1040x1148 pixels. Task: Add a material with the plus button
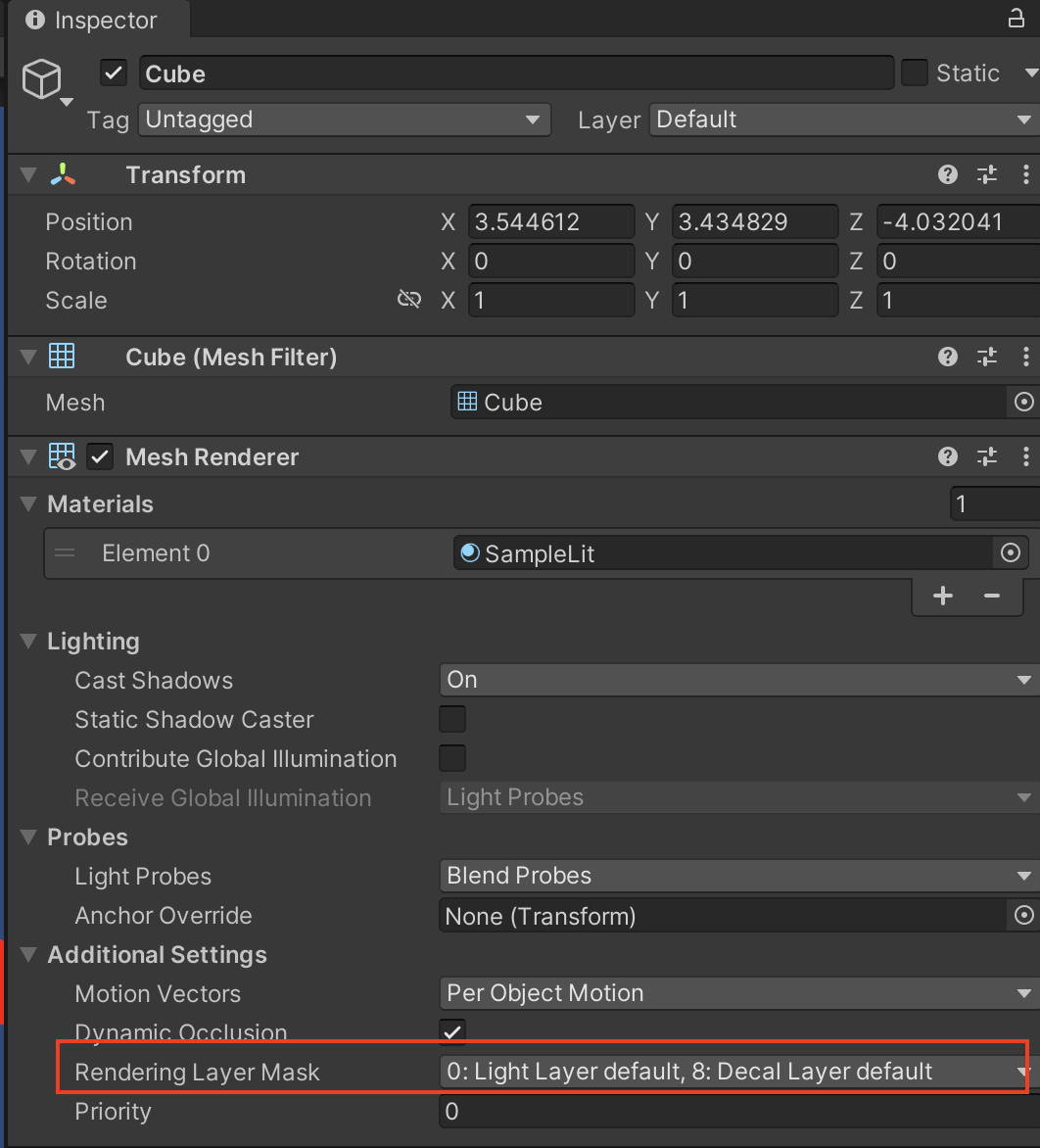click(x=942, y=596)
